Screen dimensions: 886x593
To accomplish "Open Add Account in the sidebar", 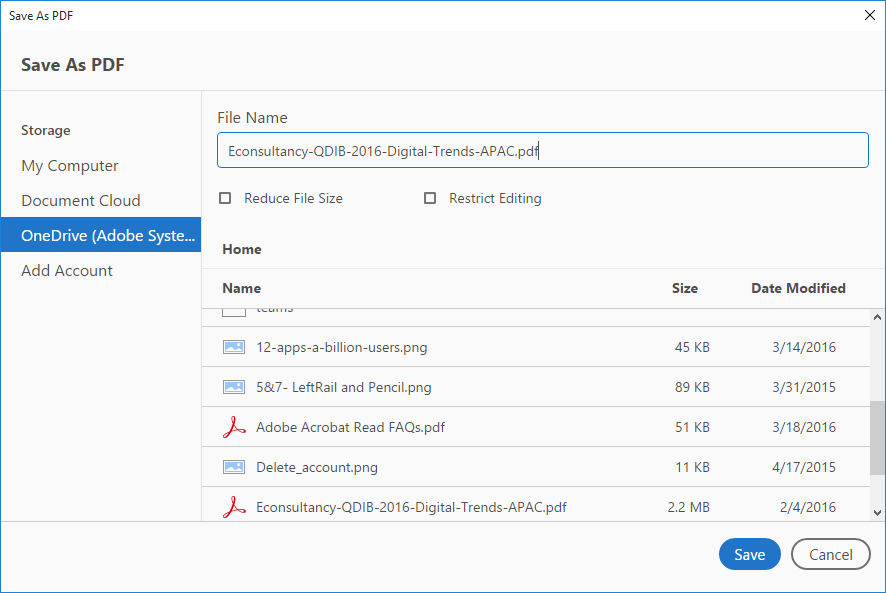I will click(x=66, y=270).
